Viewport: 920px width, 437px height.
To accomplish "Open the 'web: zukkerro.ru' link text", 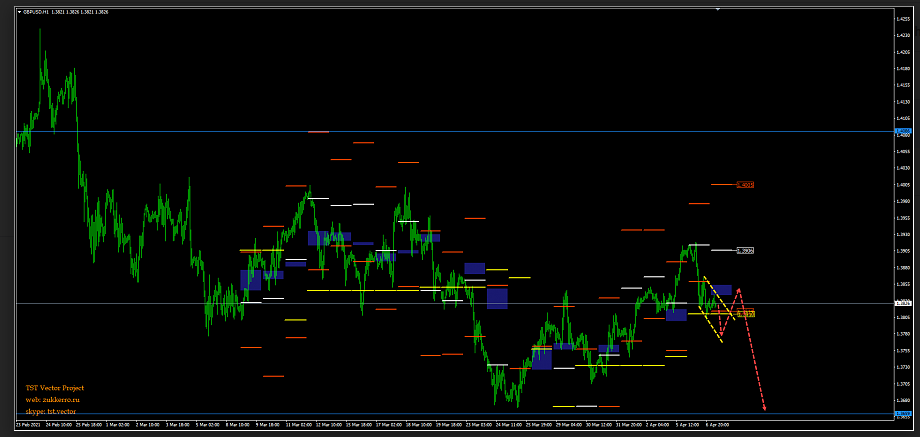I will click(51, 399).
